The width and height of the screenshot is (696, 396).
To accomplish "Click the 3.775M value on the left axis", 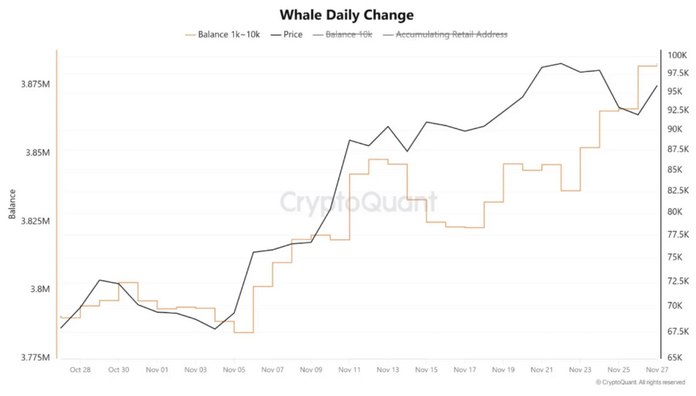I will (x=35, y=357).
